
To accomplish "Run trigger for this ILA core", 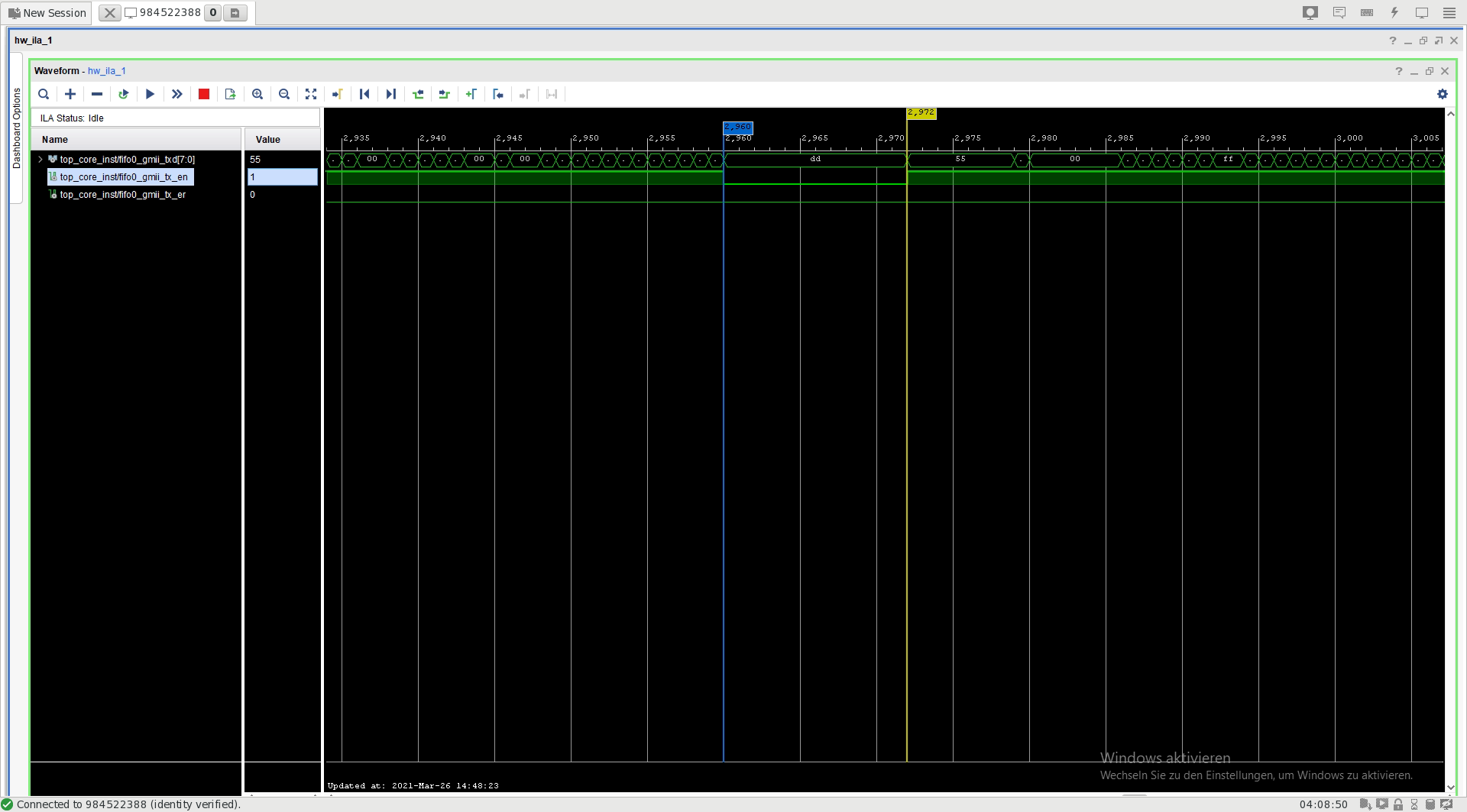I will 151,94.
